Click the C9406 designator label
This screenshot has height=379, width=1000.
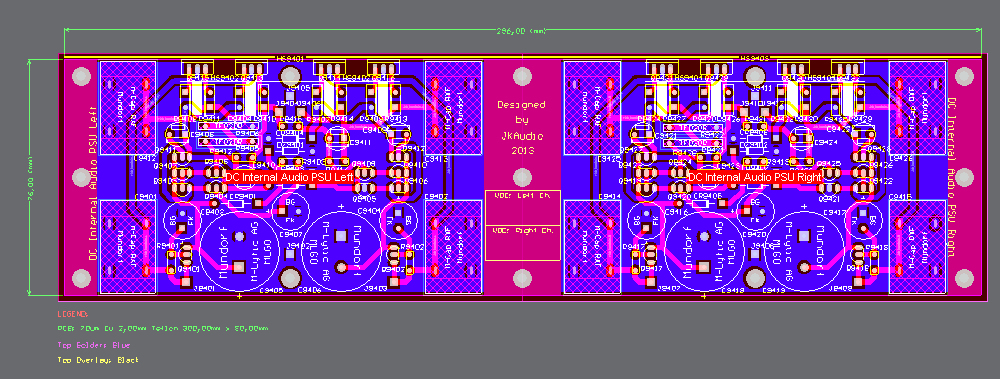309,290
